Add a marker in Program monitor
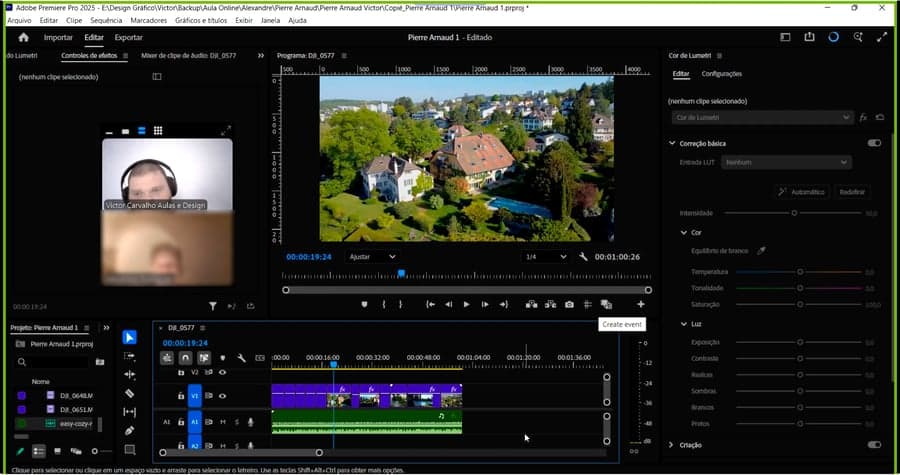The height and width of the screenshot is (475, 900). coord(364,305)
